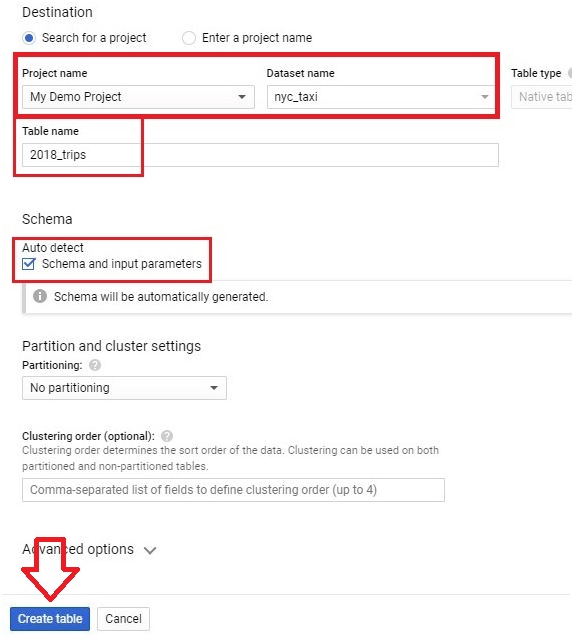Click the Project name dropdown arrow
Viewport: 574px width, 641px height.
click(x=242, y=97)
